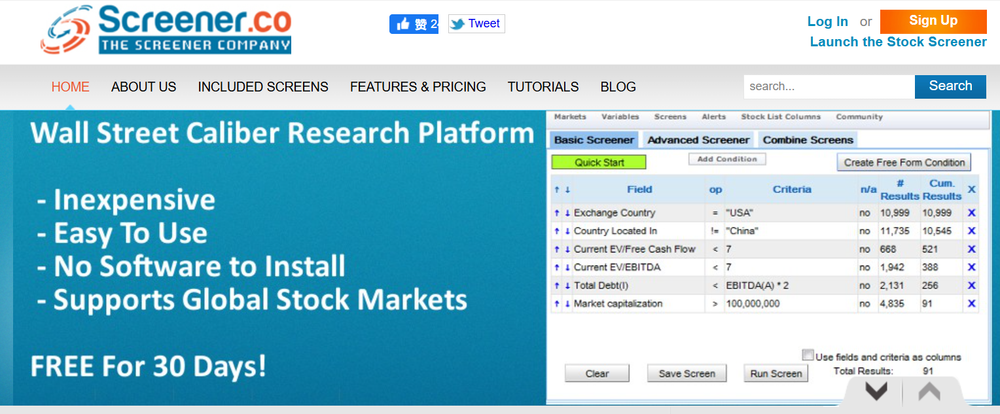This screenshot has width=1000, height=414.
Task: Open FEATURES & PRICING page
Action: coord(418,87)
